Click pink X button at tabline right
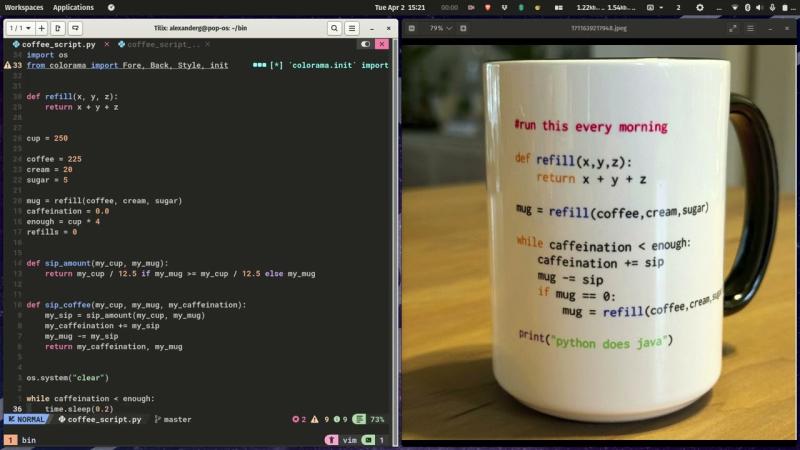 coord(382,44)
